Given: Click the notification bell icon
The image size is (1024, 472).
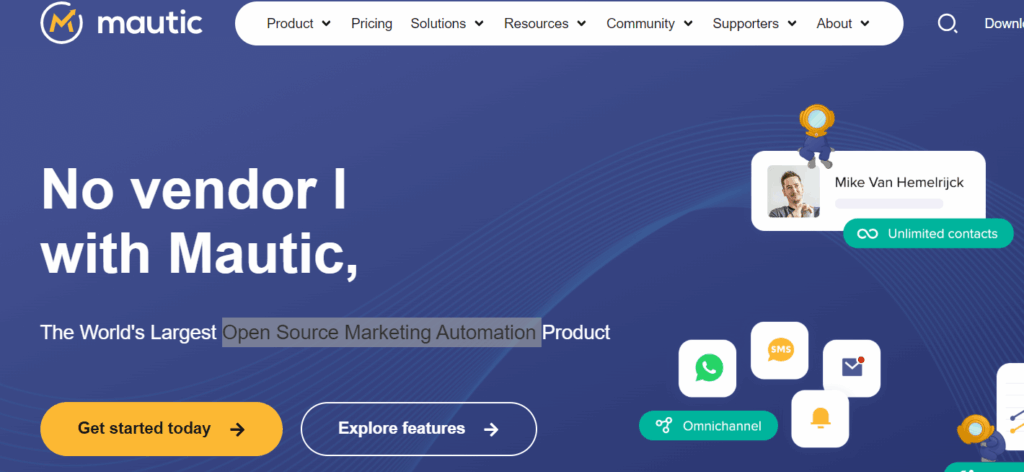Looking at the screenshot, I should click(820, 418).
